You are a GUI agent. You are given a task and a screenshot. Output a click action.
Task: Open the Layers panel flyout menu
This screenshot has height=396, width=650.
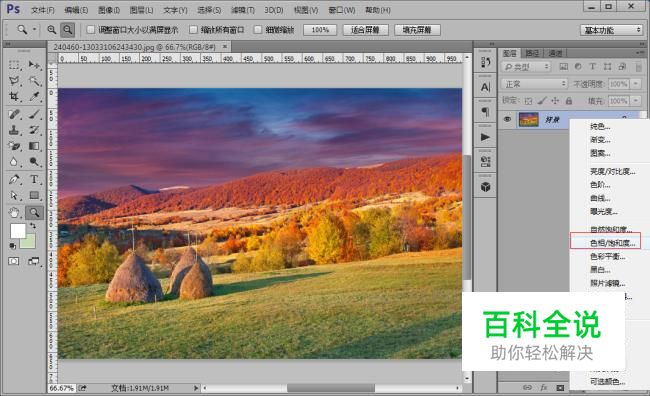click(x=640, y=53)
